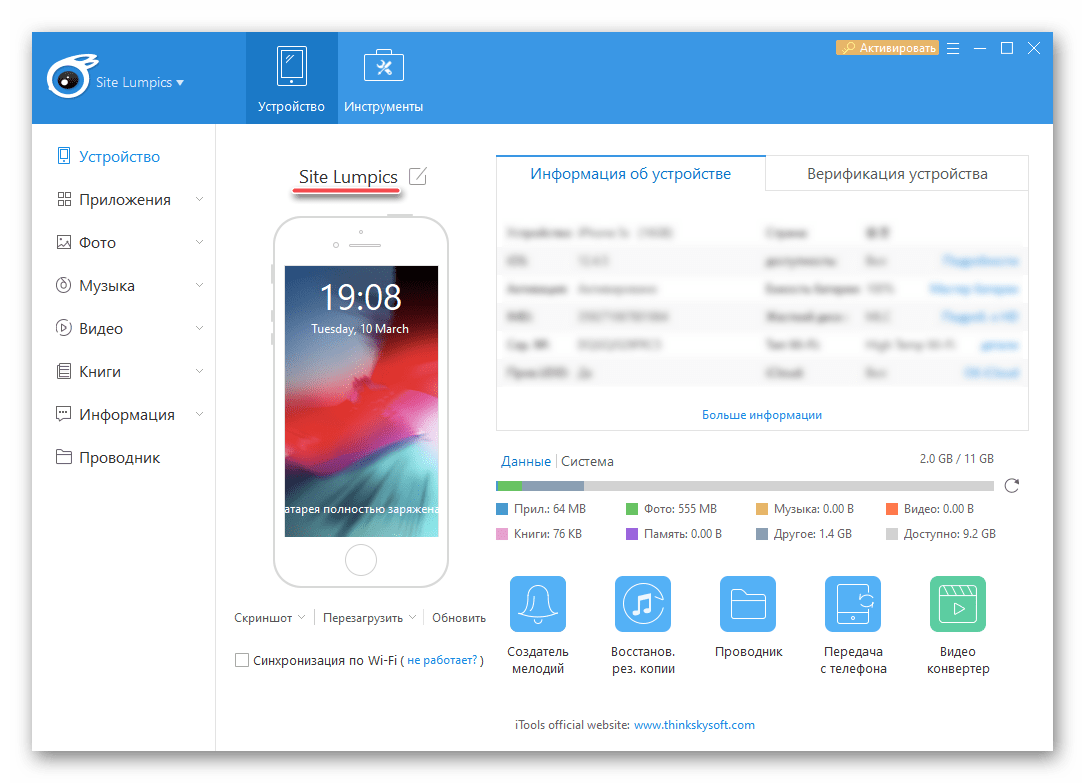Open the Больше информации link
Screen dimensions: 1085x783
coord(761,415)
